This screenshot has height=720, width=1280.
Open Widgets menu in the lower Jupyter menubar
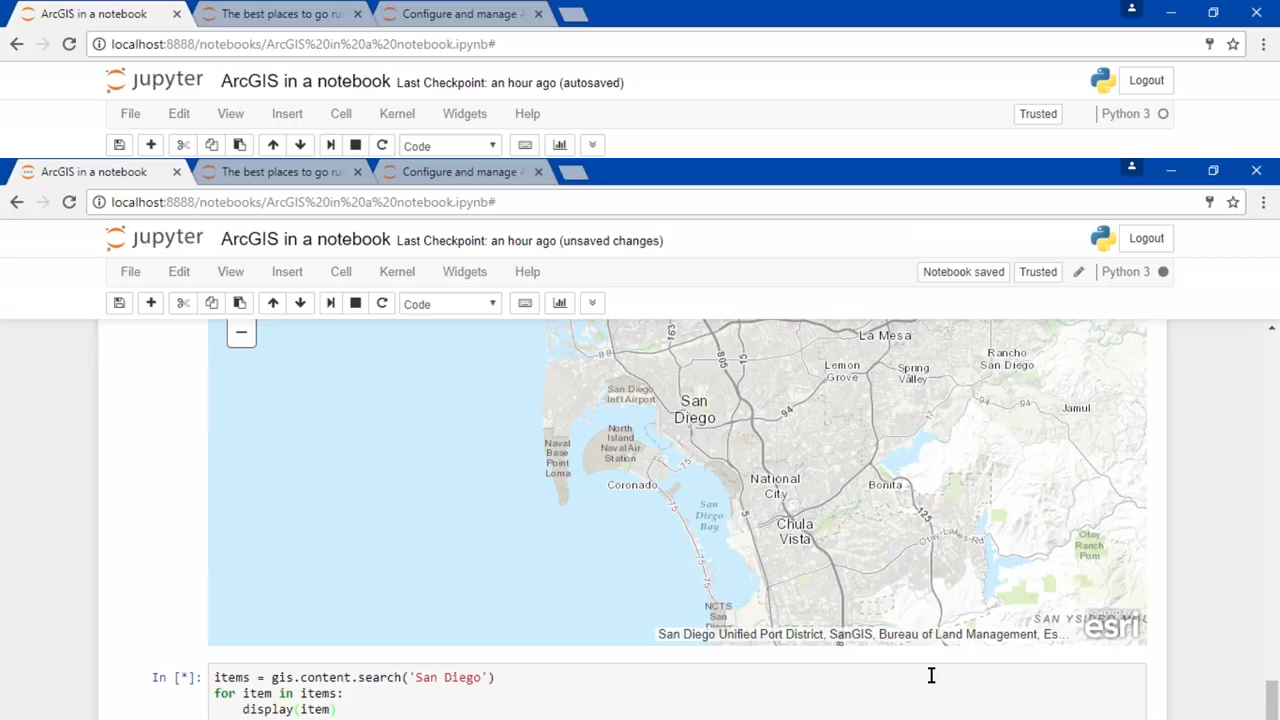465,272
